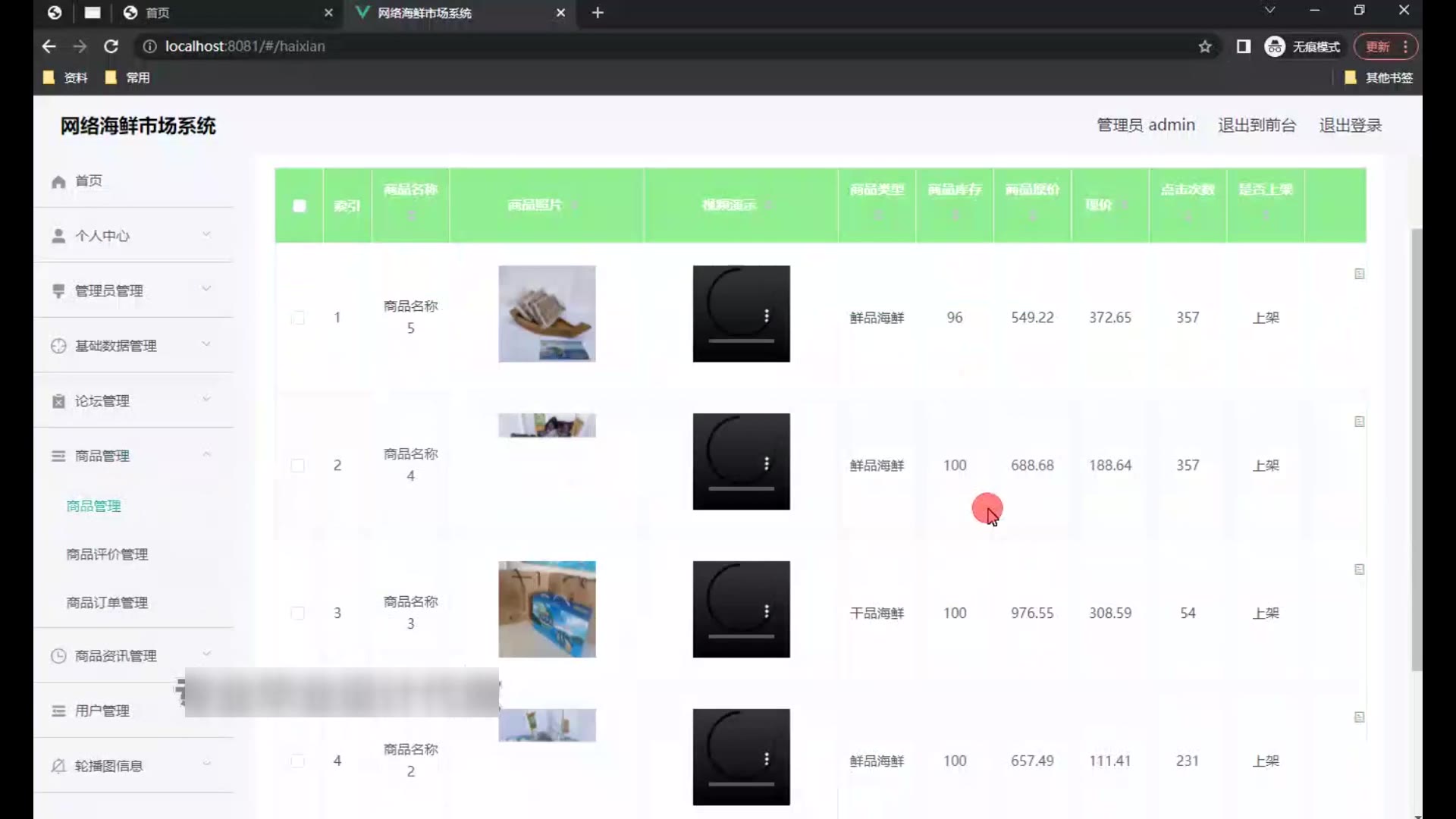Expand the 基础数据管理 menu chevron

click(206, 344)
